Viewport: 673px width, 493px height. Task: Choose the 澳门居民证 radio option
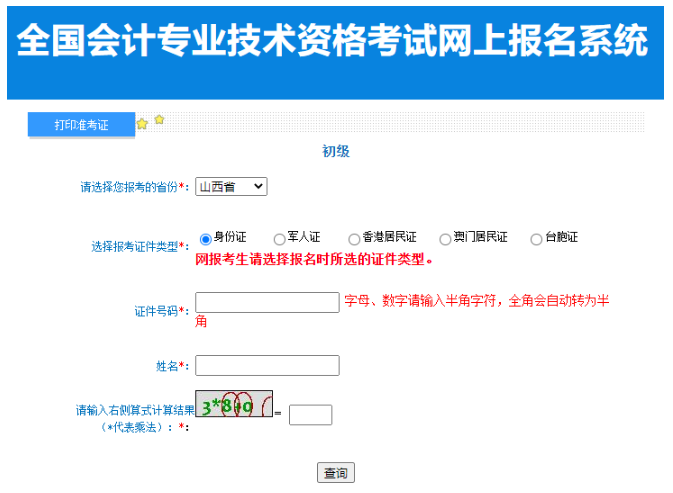[445, 239]
